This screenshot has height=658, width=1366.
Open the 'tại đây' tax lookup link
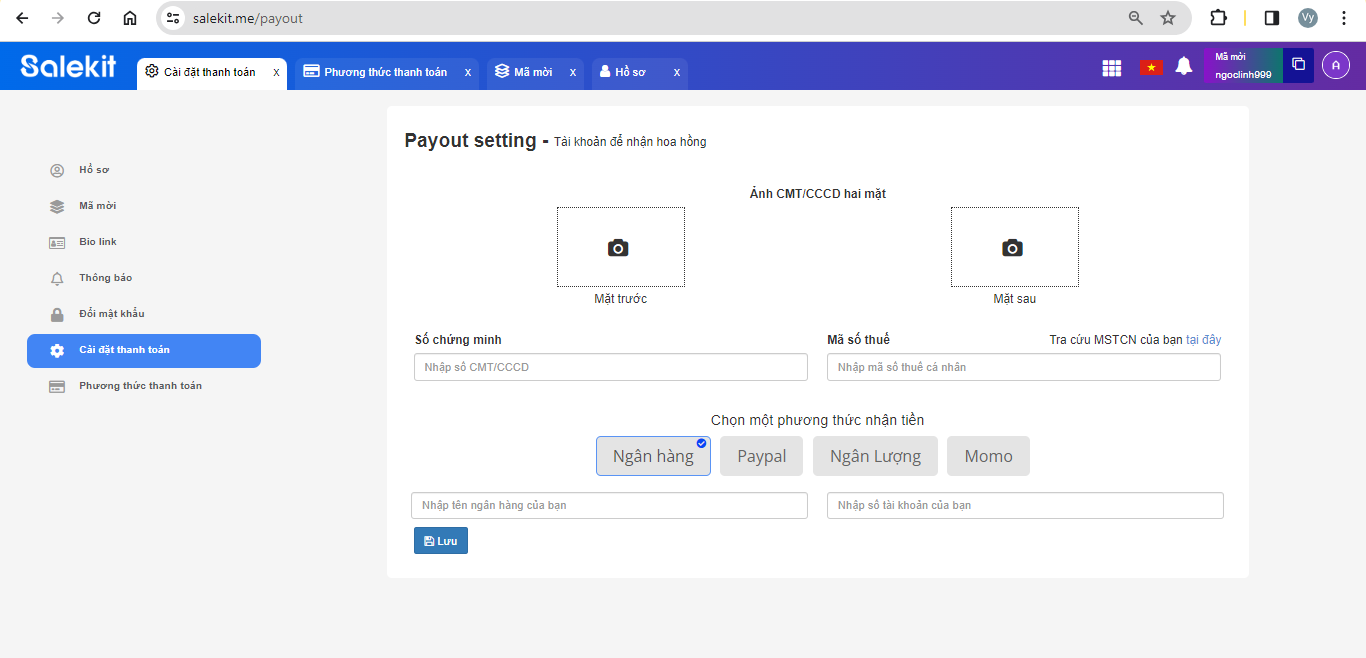(1203, 340)
